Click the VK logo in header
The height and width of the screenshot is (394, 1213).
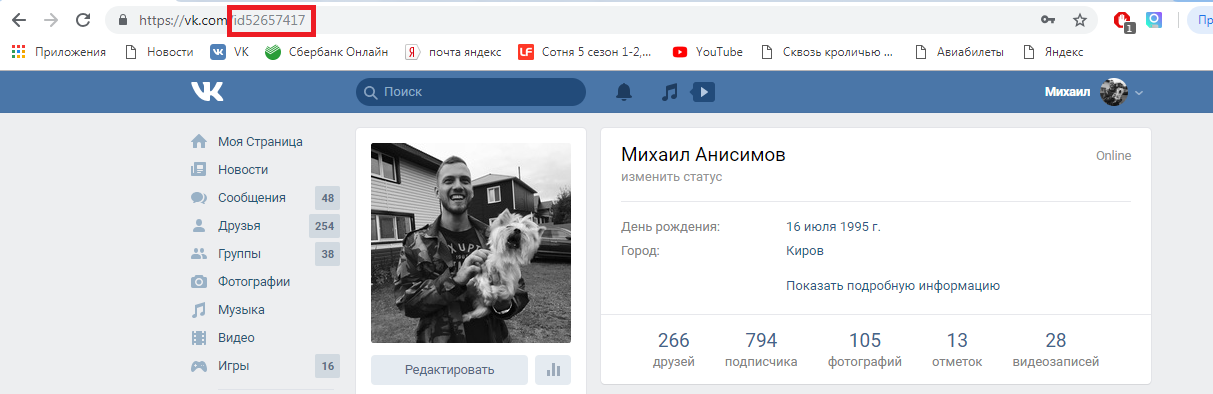(x=207, y=92)
